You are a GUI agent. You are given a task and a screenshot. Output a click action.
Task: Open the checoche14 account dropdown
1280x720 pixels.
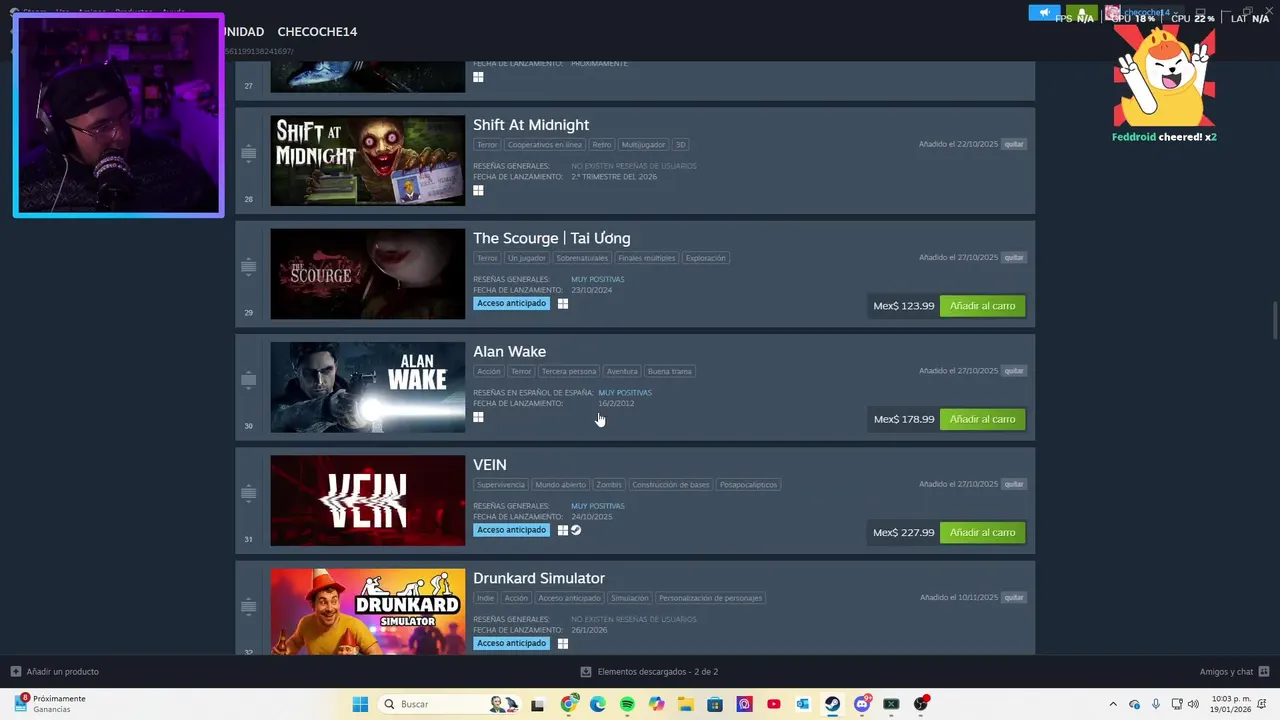pos(1146,13)
